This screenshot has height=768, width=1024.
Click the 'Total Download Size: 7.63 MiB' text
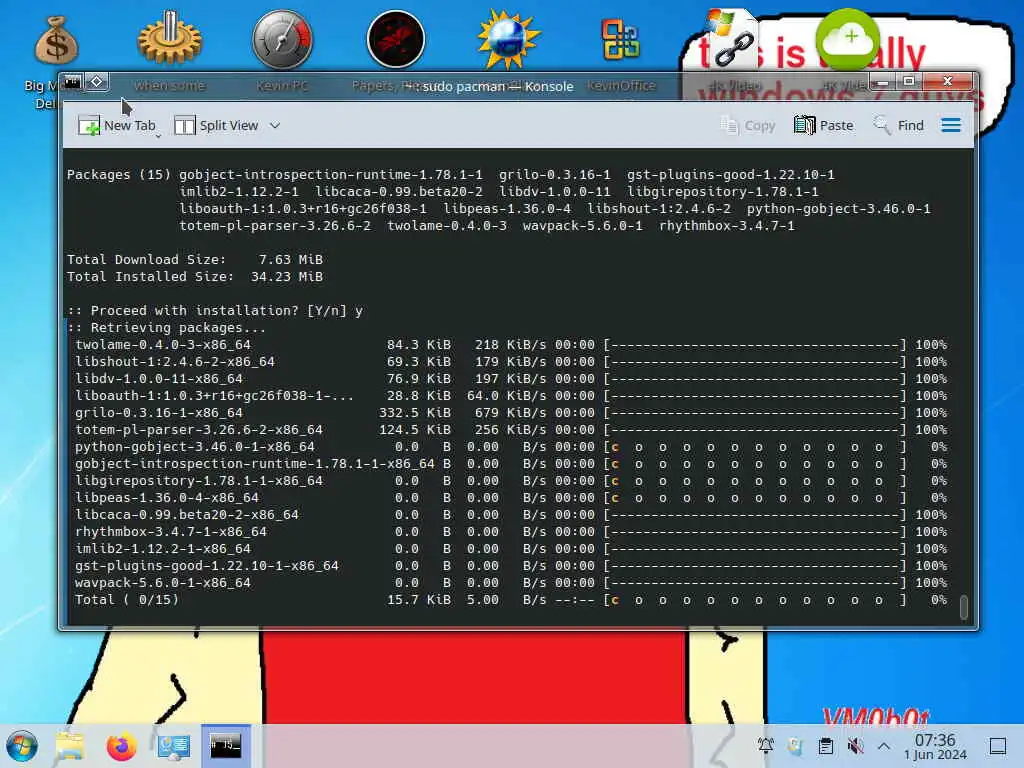pyautogui.click(x=195, y=259)
